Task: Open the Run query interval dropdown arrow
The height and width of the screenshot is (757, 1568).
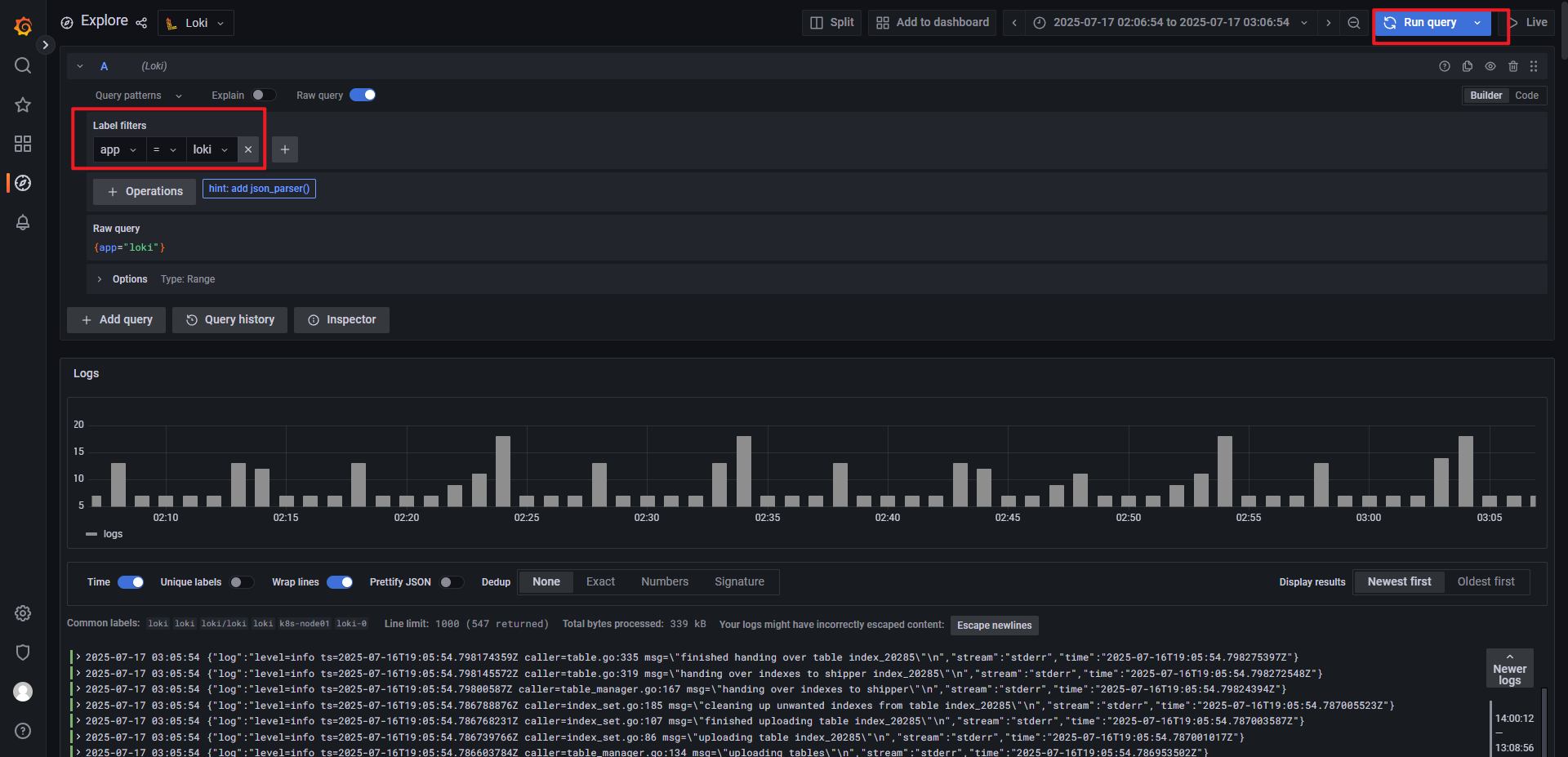Action: click(1477, 23)
